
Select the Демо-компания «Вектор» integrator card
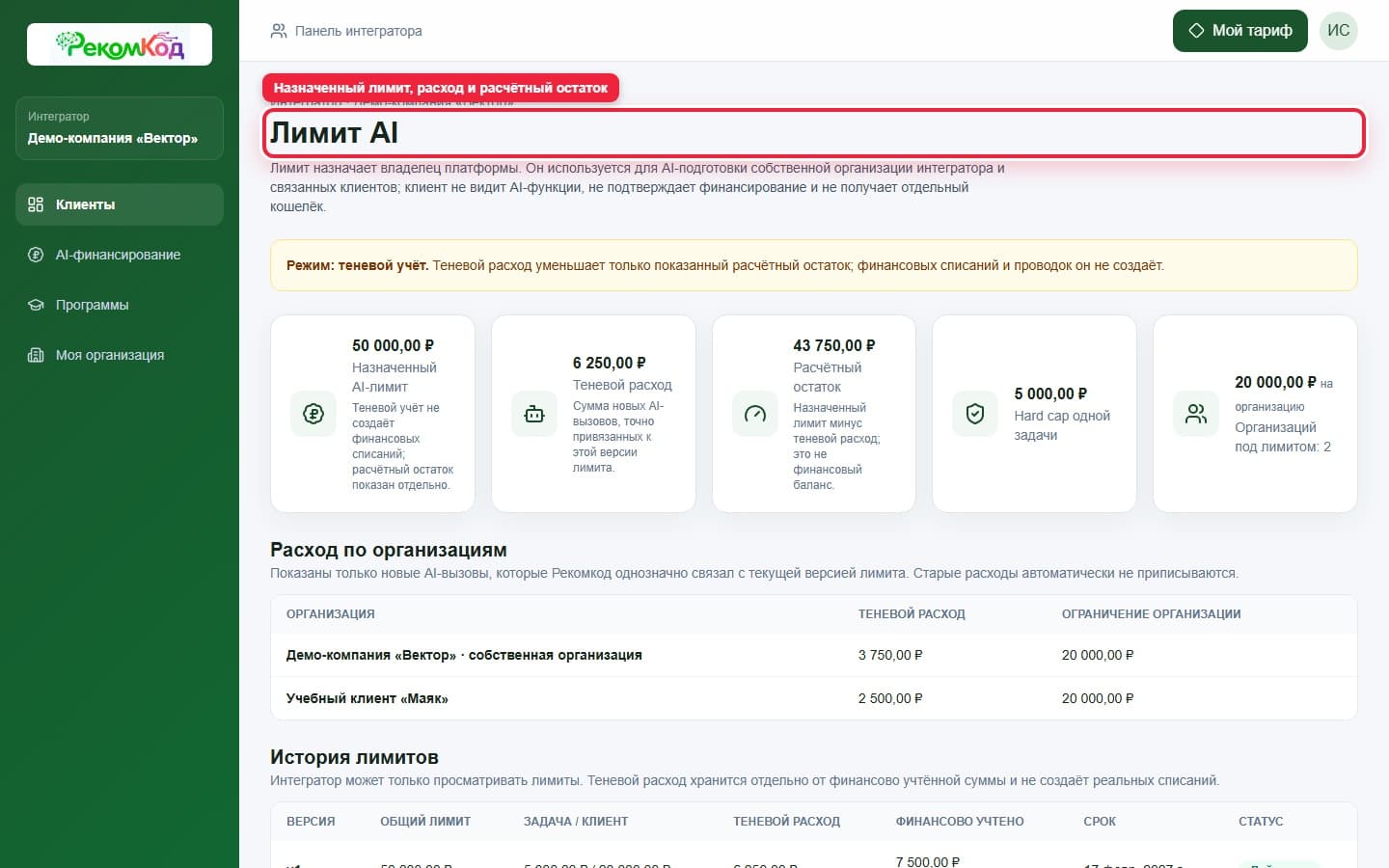(120, 128)
